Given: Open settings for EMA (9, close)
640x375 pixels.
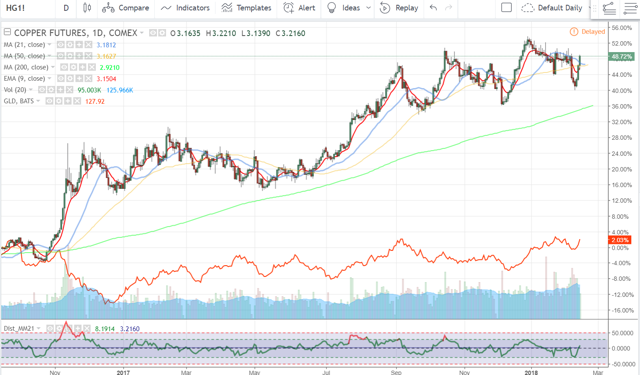Looking at the screenshot, I should 70,78.
